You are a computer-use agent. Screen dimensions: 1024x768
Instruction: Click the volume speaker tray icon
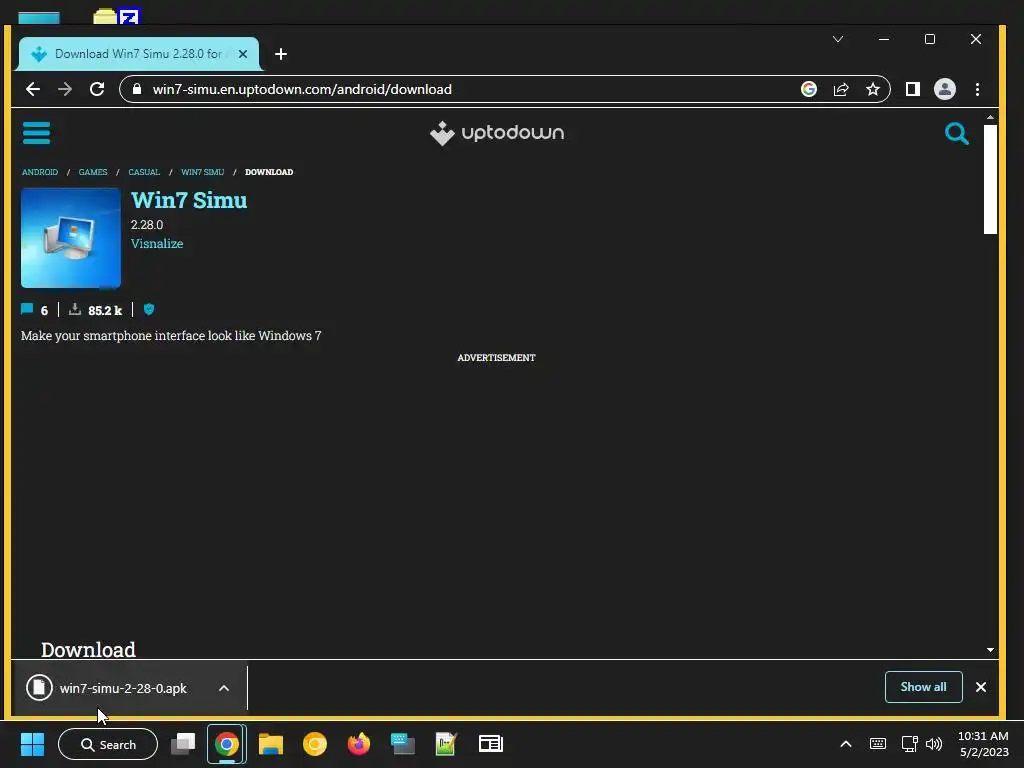[x=934, y=744]
